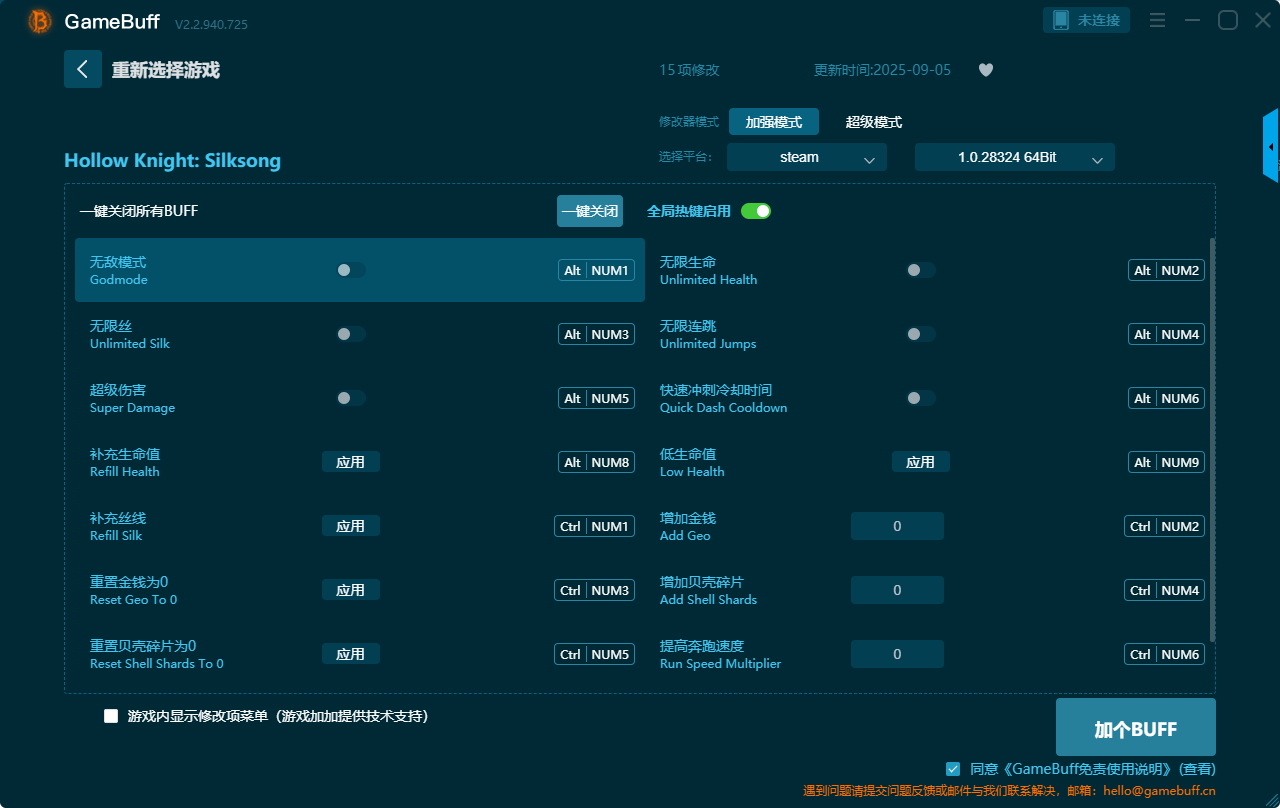Click the Hollow Knight: Silksong title

coord(172,160)
